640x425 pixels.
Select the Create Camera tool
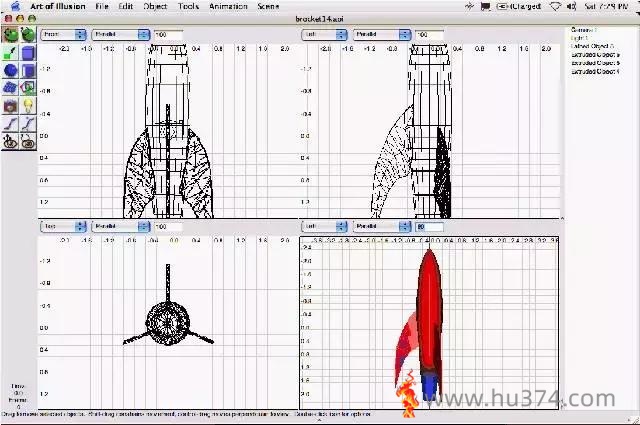[10, 106]
